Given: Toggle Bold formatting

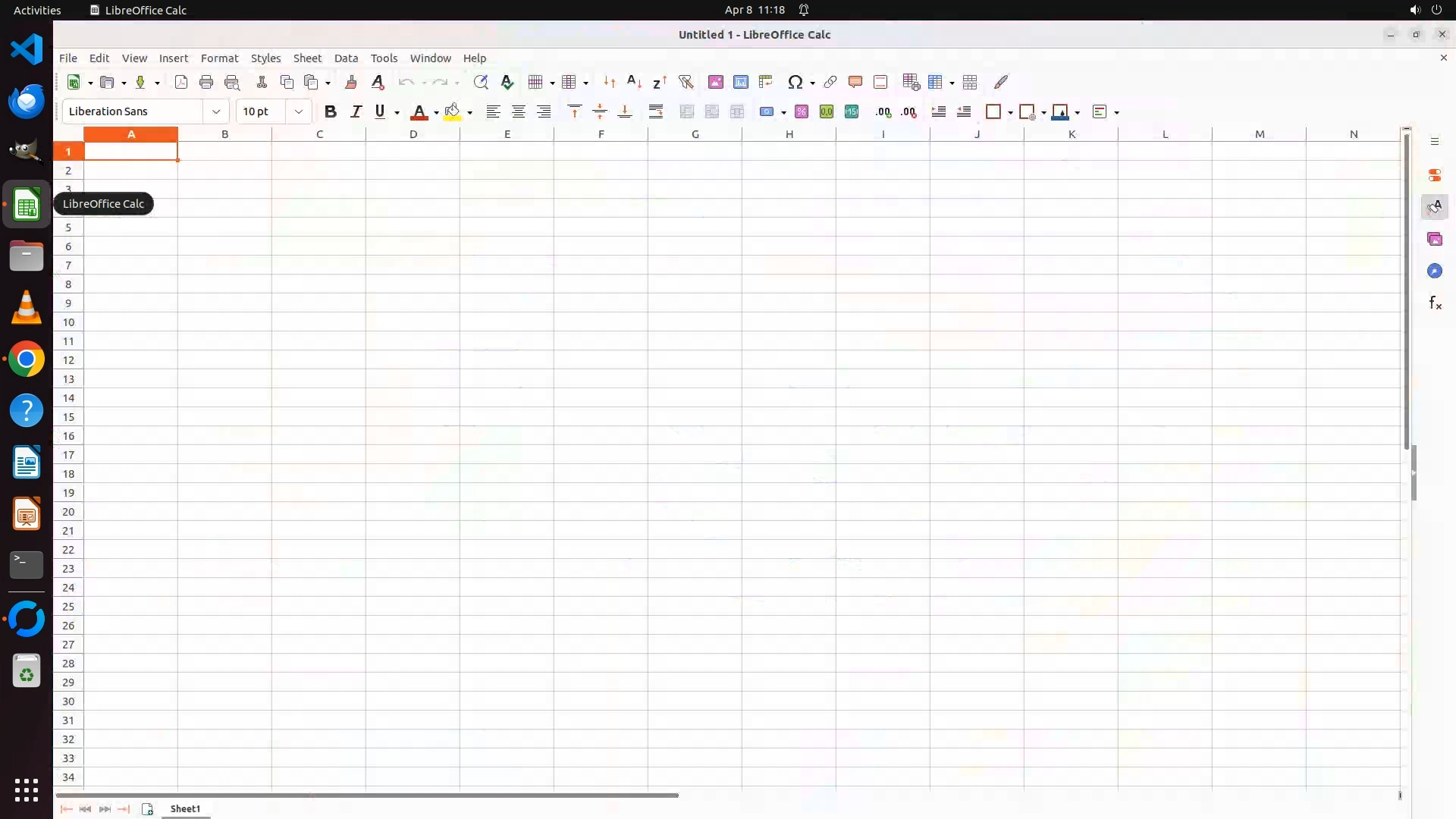Looking at the screenshot, I should pos(331,111).
